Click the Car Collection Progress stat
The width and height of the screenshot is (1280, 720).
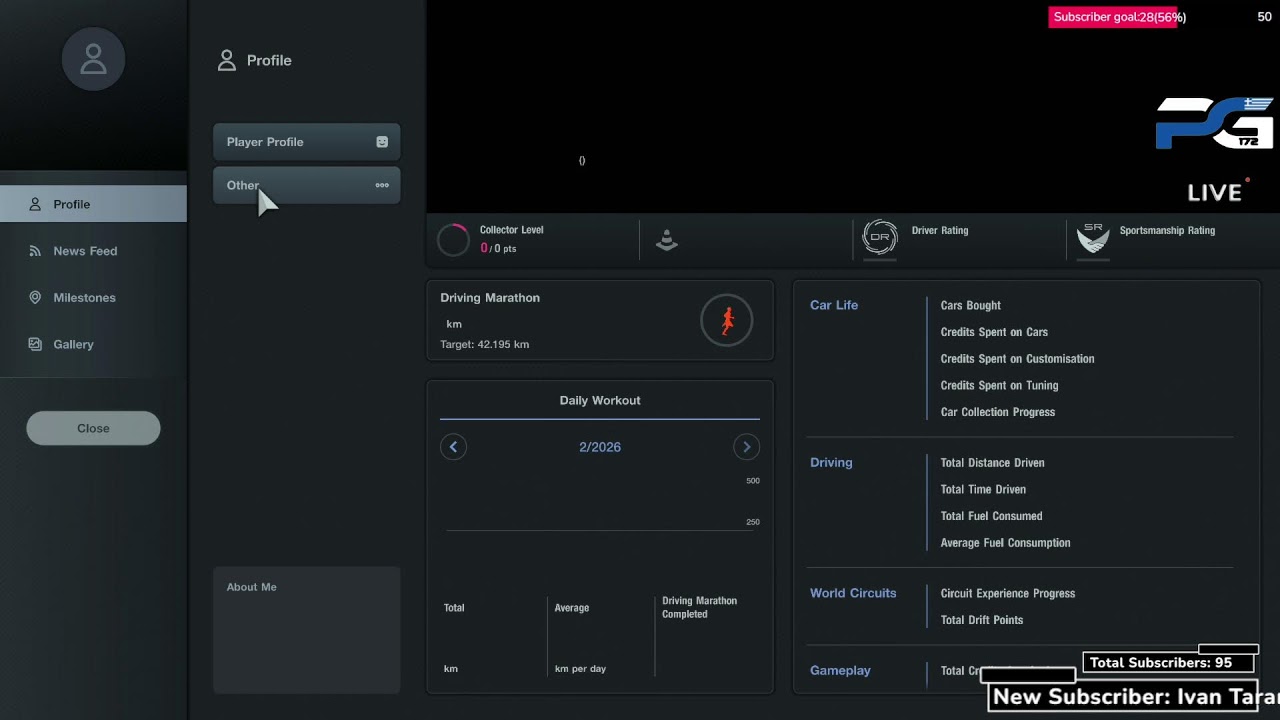998,412
